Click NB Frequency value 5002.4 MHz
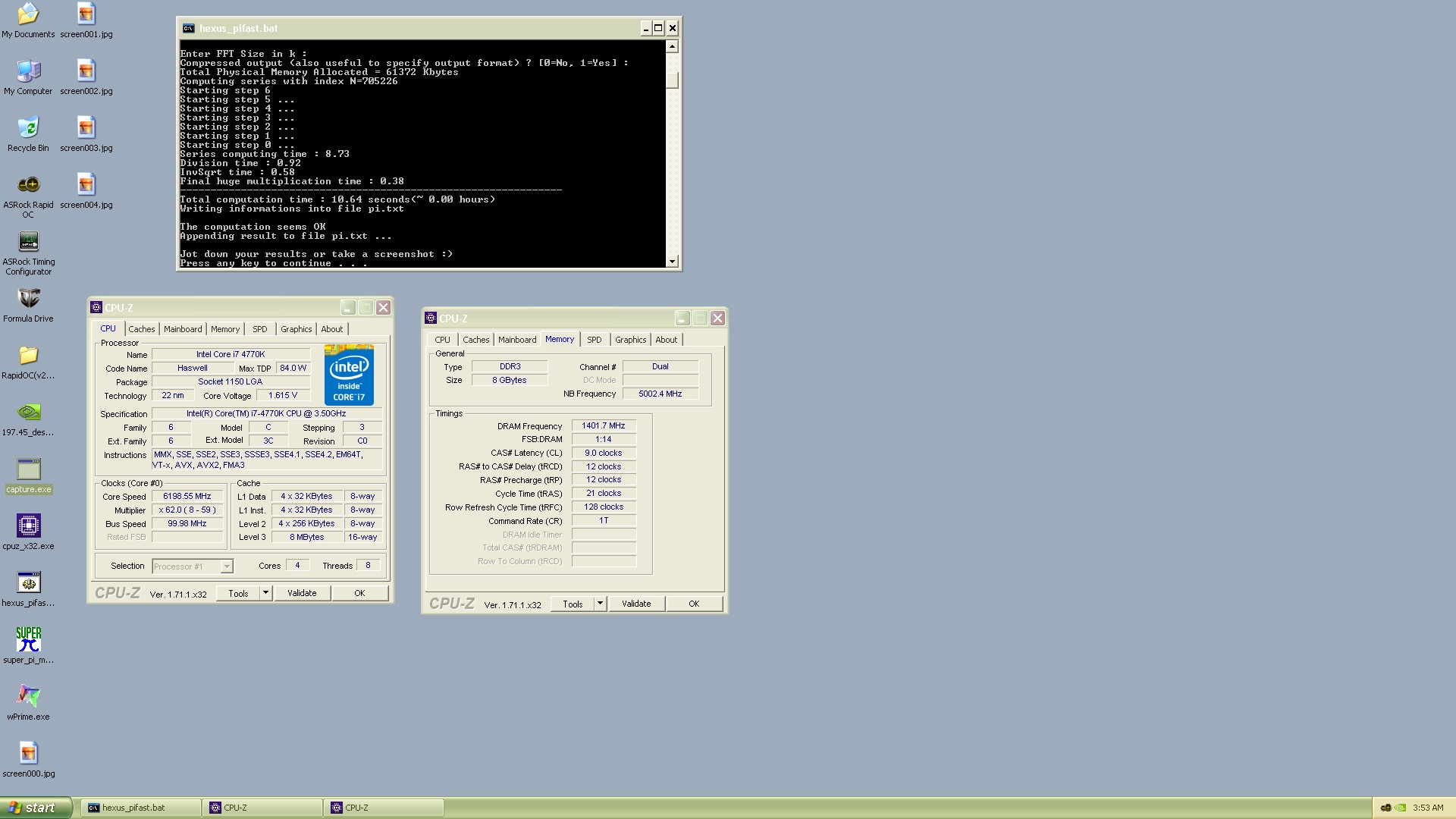This screenshot has width=1456, height=819. pyautogui.click(x=661, y=394)
